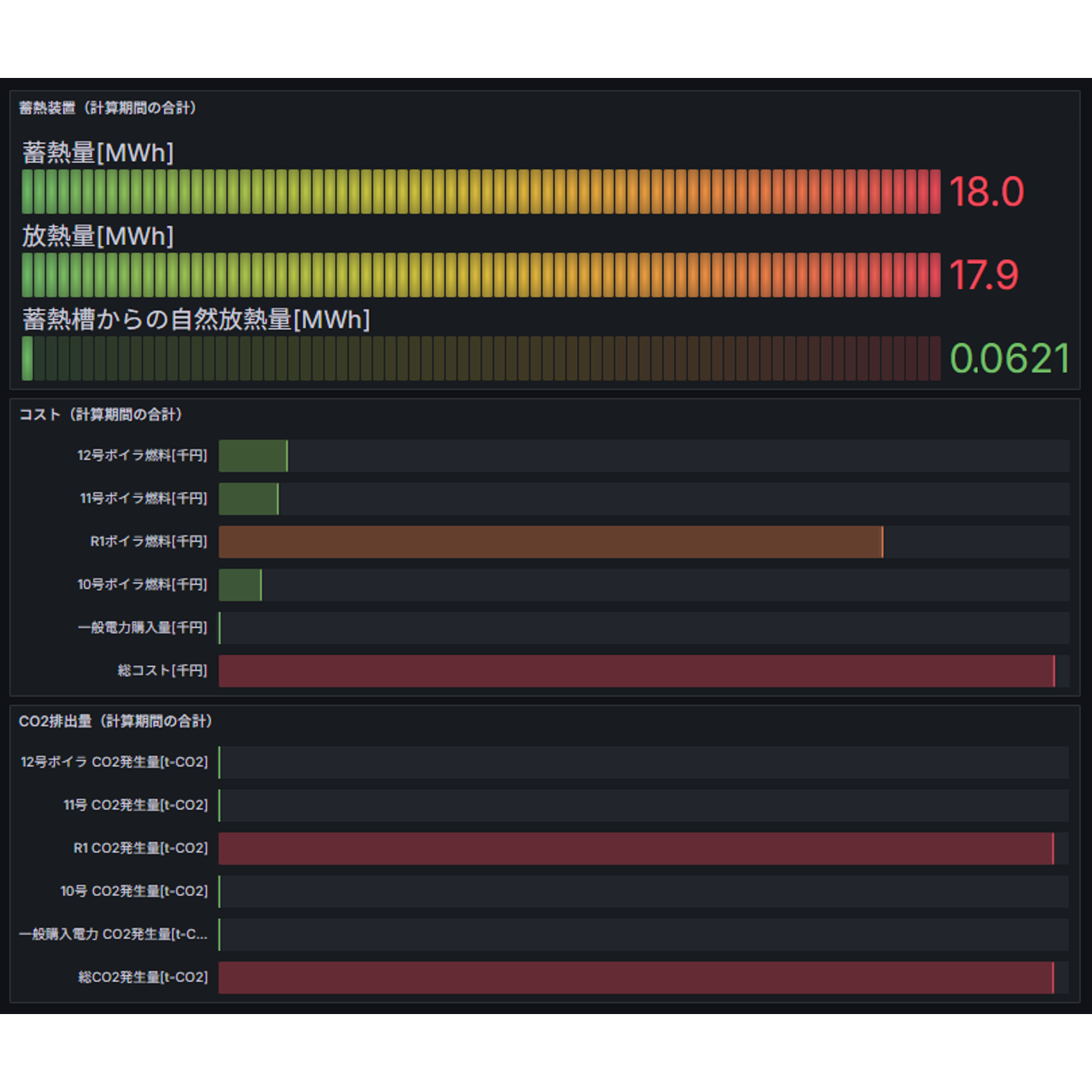Image resolution: width=1092 pixels, height=1092 pixels.
Task: Click the 12号ボイラ CO2発生量[t-CO2] label
Action: [x=114, y=762]
